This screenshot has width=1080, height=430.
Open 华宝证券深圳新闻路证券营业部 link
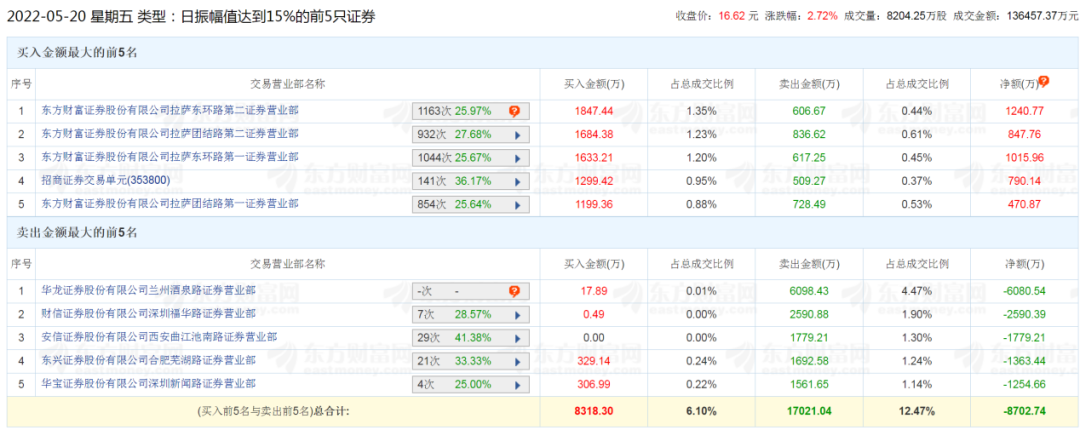(x=148, y=383)
